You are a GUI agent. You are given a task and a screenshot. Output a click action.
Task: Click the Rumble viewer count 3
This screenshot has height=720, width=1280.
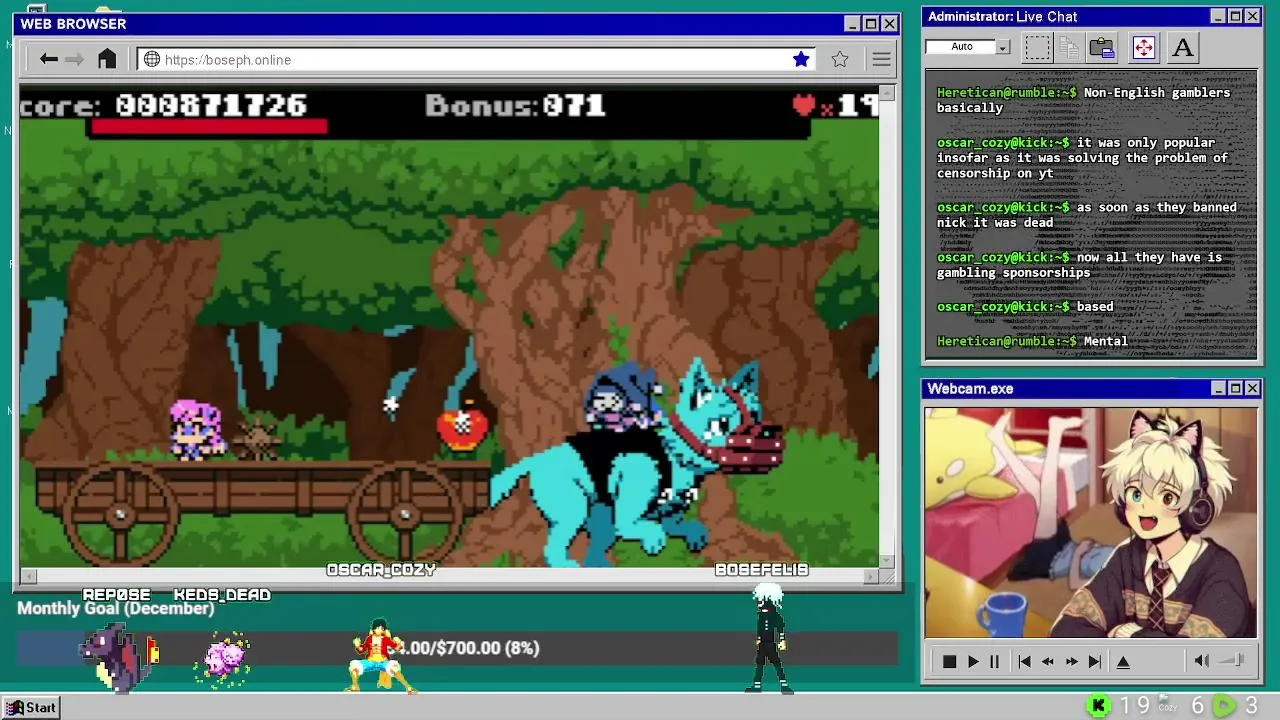click(x=1251, y=706)
